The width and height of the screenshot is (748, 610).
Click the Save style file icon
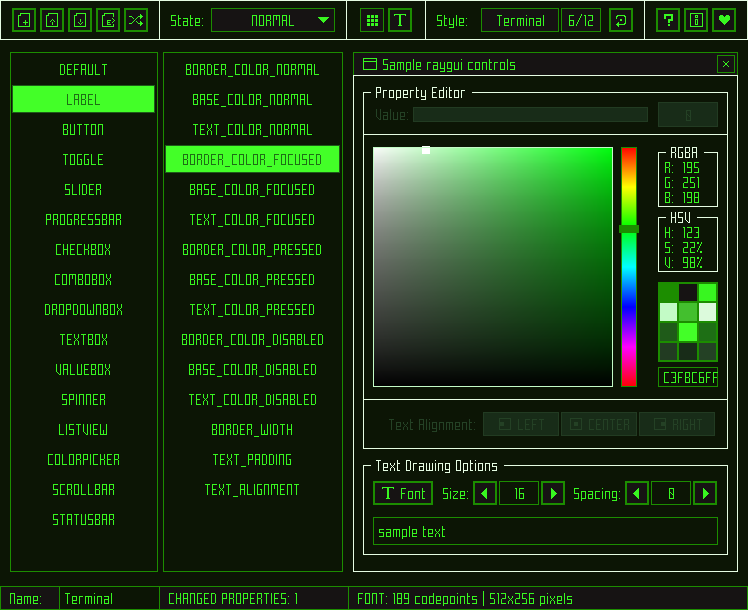pos(81,20)
